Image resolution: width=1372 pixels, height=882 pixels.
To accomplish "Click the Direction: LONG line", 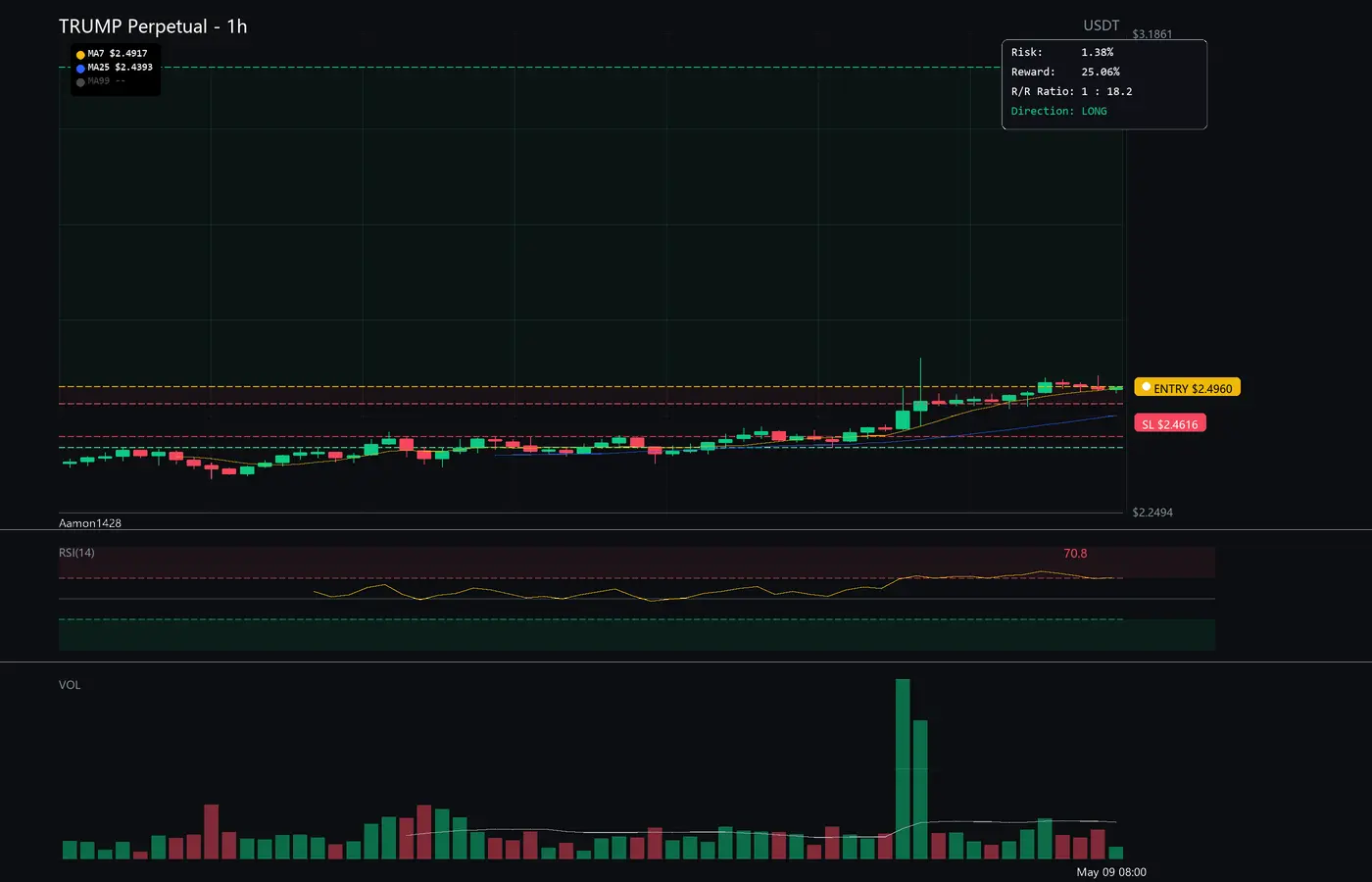I will point(1059,111).
